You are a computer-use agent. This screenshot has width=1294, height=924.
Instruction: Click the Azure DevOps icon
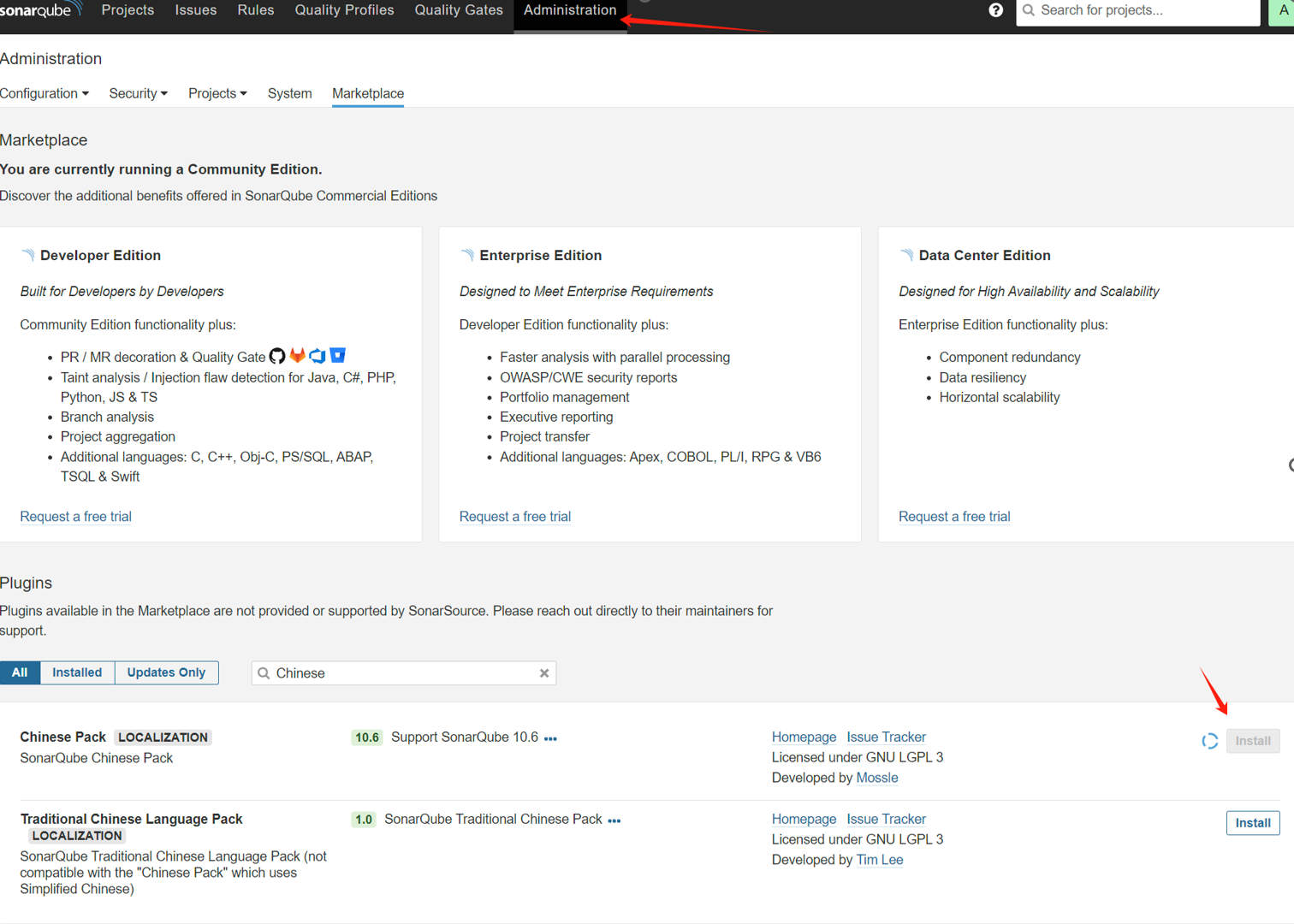pos(318,355)
